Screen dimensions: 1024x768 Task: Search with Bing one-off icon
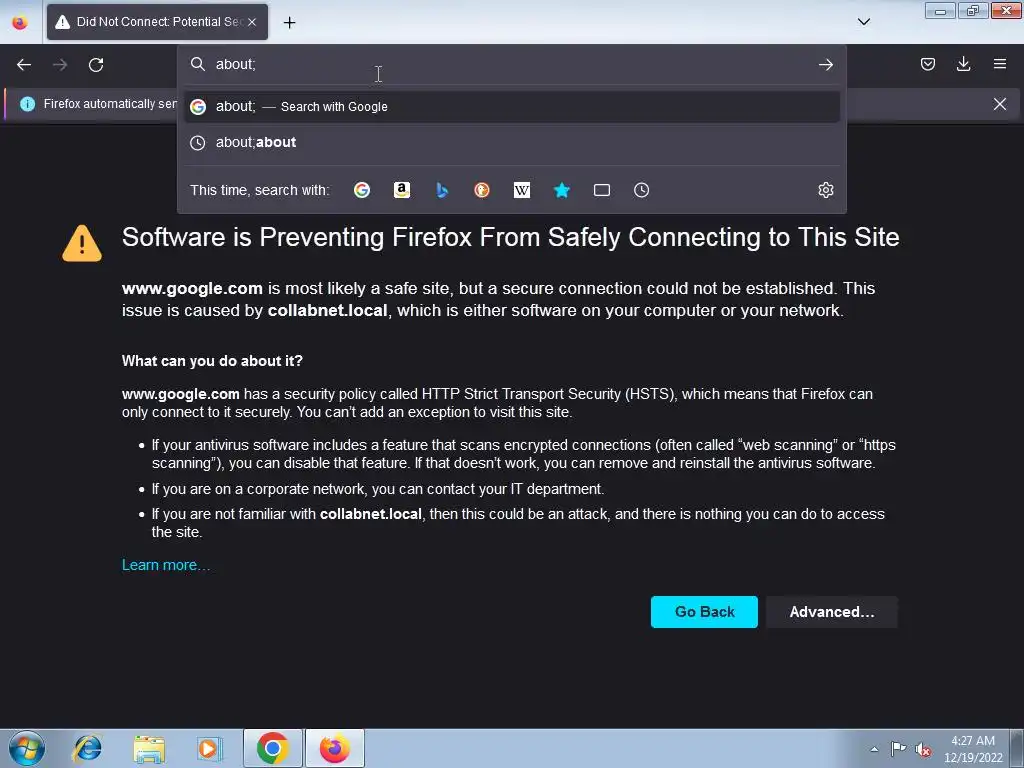(x=442, y=190)
